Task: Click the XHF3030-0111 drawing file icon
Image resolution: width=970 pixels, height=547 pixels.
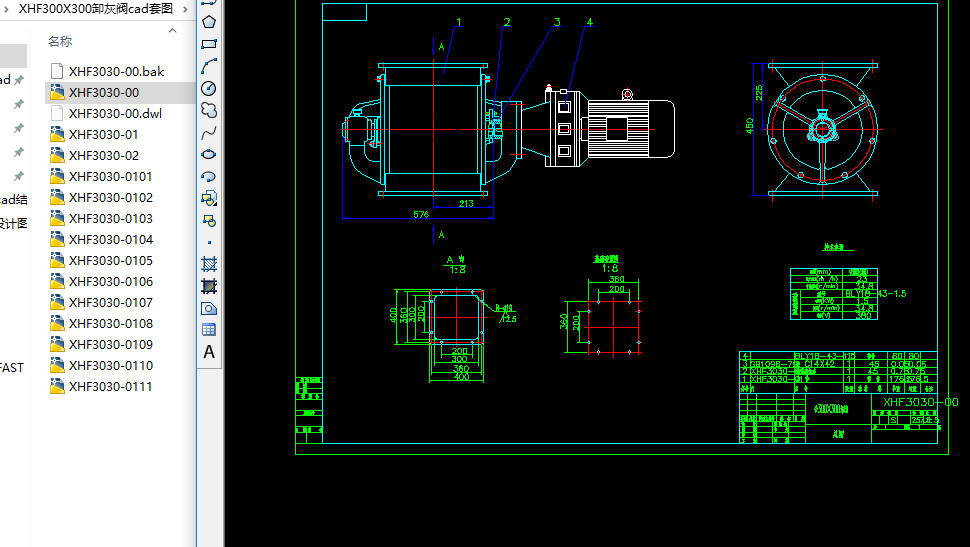Action: 57,386
